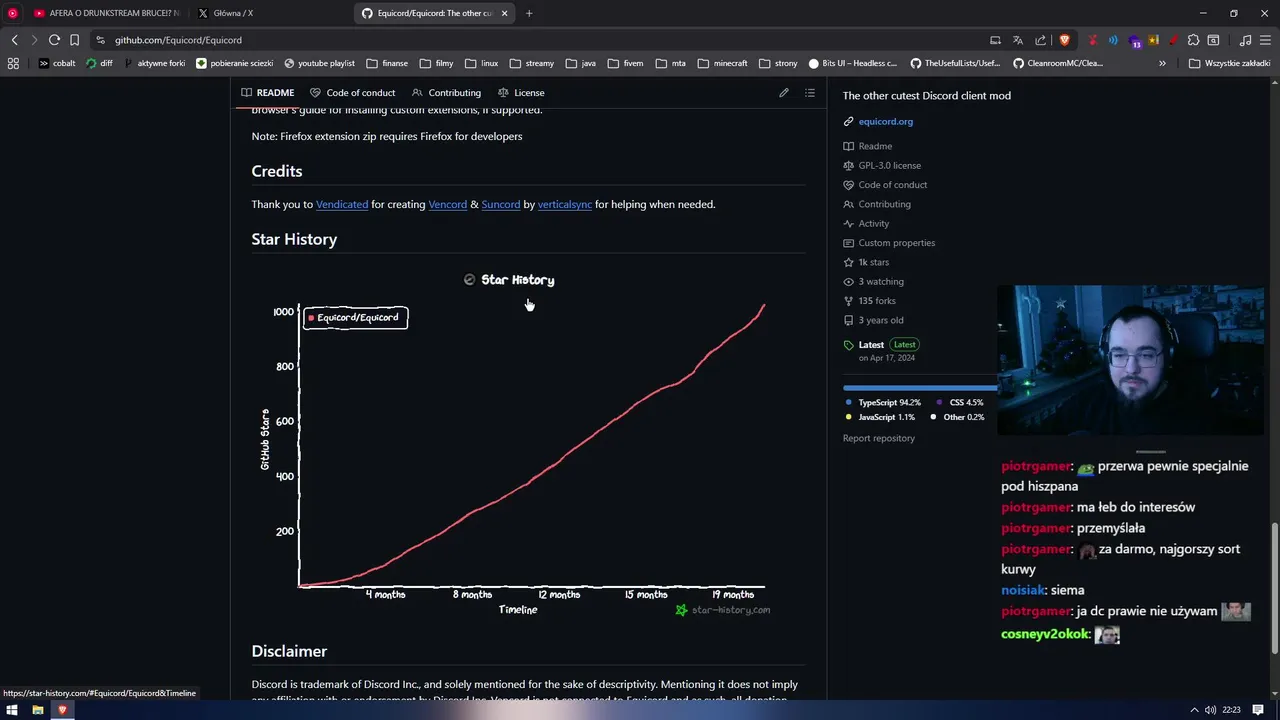Select the README tab

coord(268,92)
